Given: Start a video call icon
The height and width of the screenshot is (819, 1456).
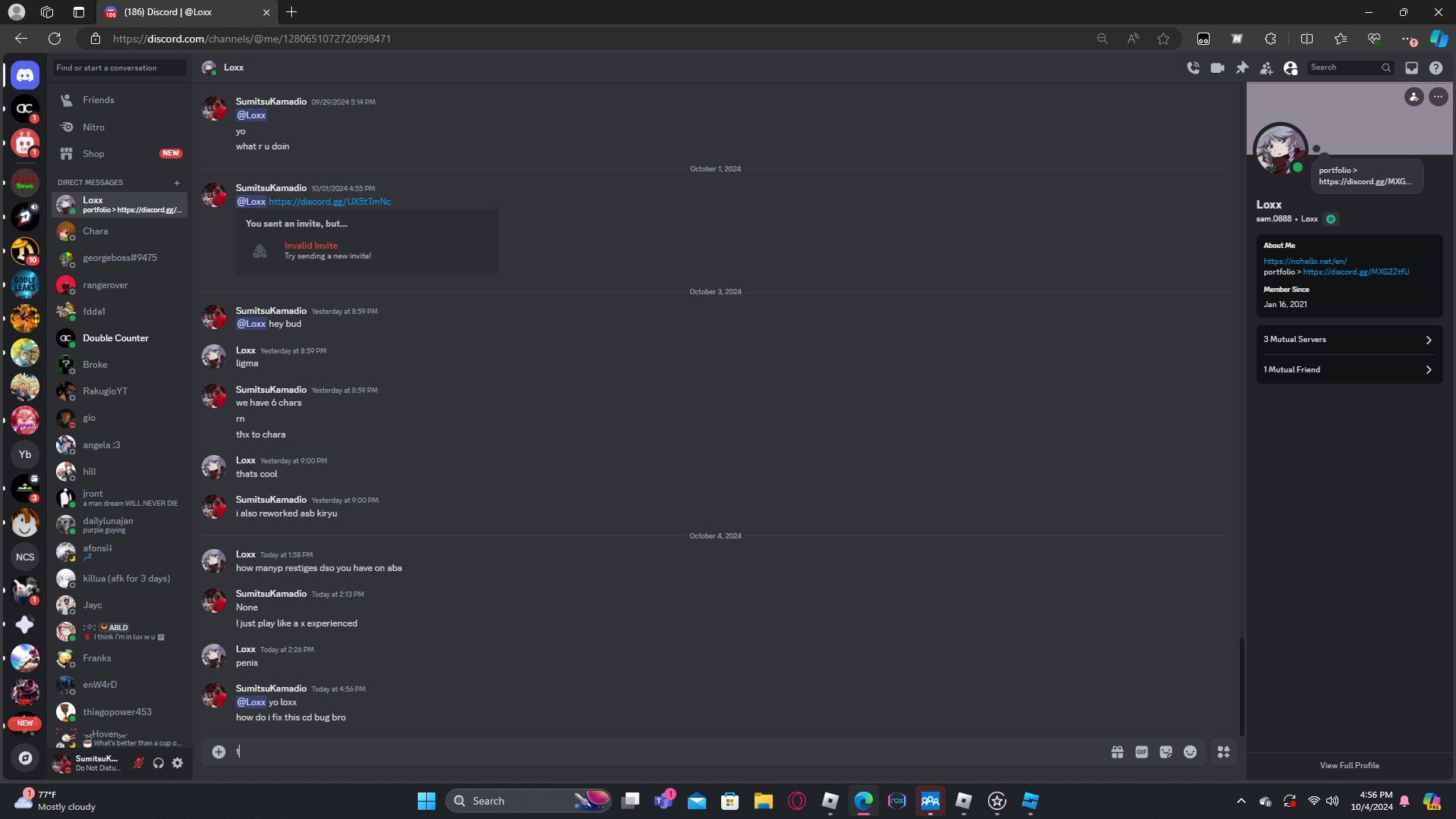Looking at the screenshot, I should point(1217,67).
